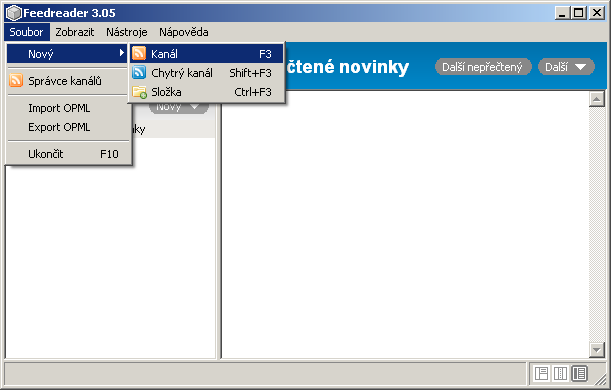The image size is (611, 390).
Task: Click the blue Chytrý kanál feed icon
Action: (x=139, y=72)
